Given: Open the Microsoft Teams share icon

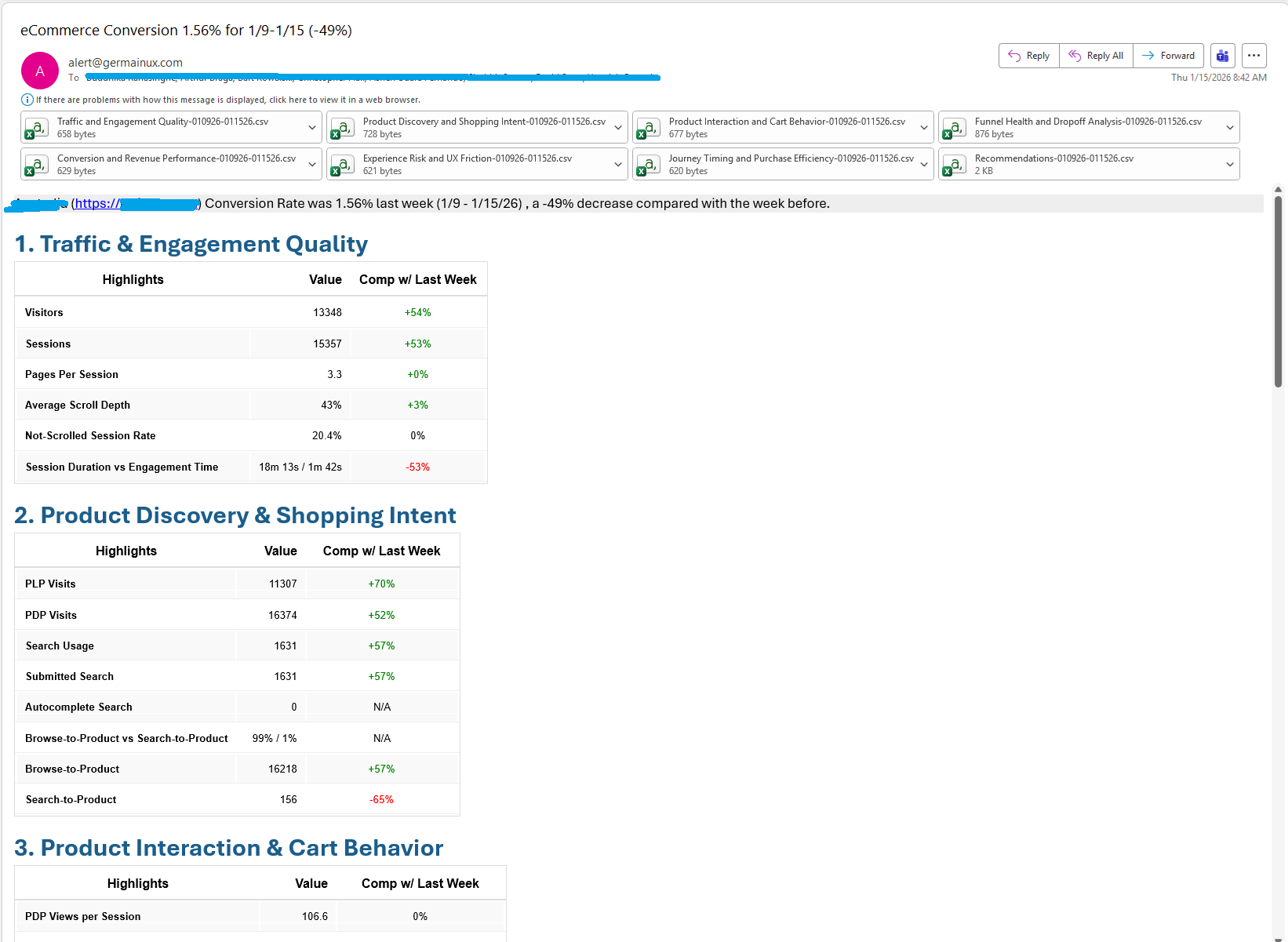Looking at the screenshot, I should pyautogui.click(x=1222, y=56).
